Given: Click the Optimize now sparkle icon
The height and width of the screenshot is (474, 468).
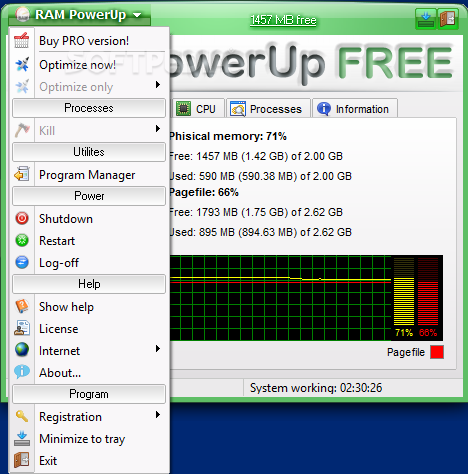Looking at the screenshot, I should pos(22,64).
